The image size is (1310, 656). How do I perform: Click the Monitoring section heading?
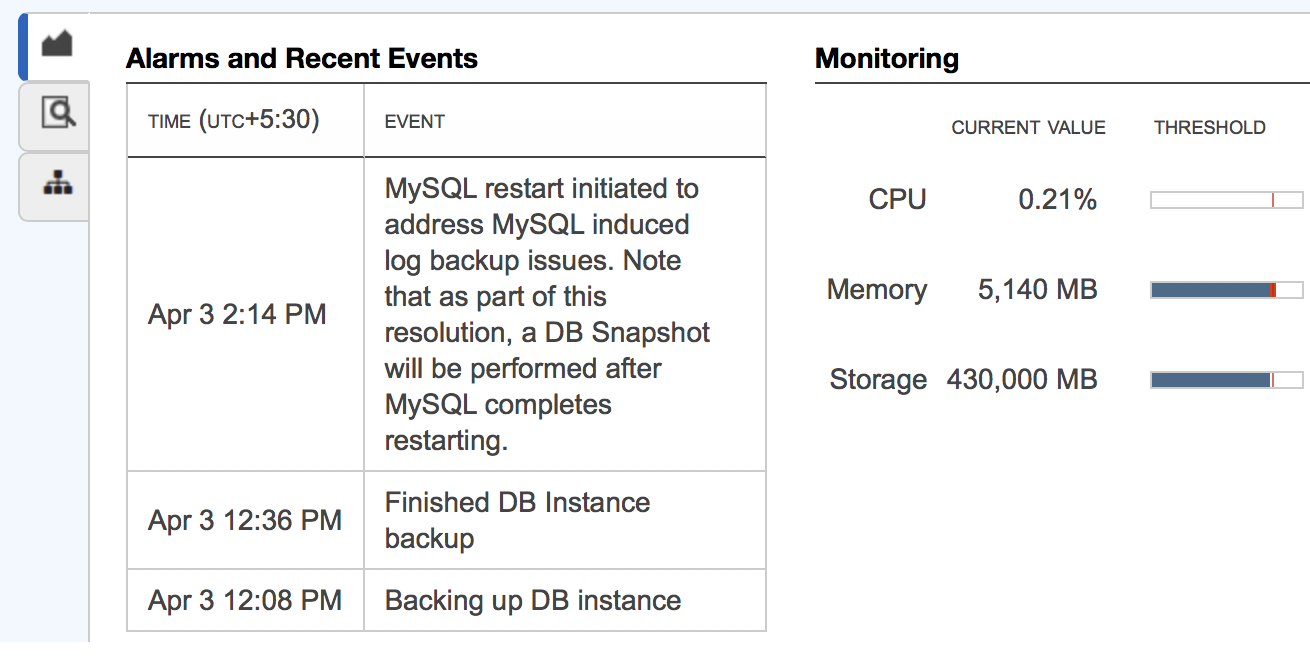(887, 59)
